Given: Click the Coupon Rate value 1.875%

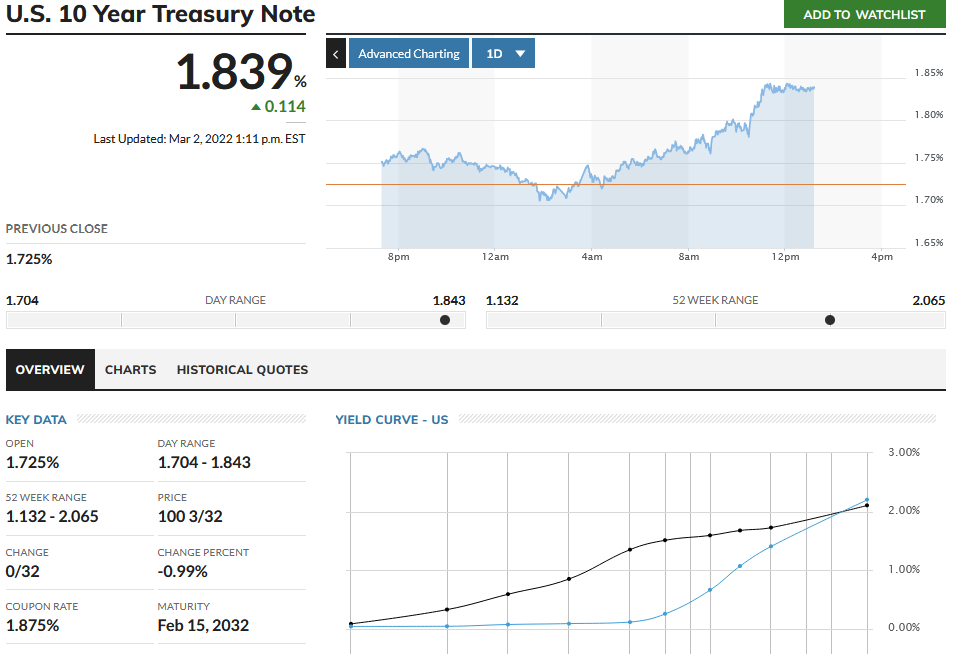Looking at the screenshot, I should 32,625.
